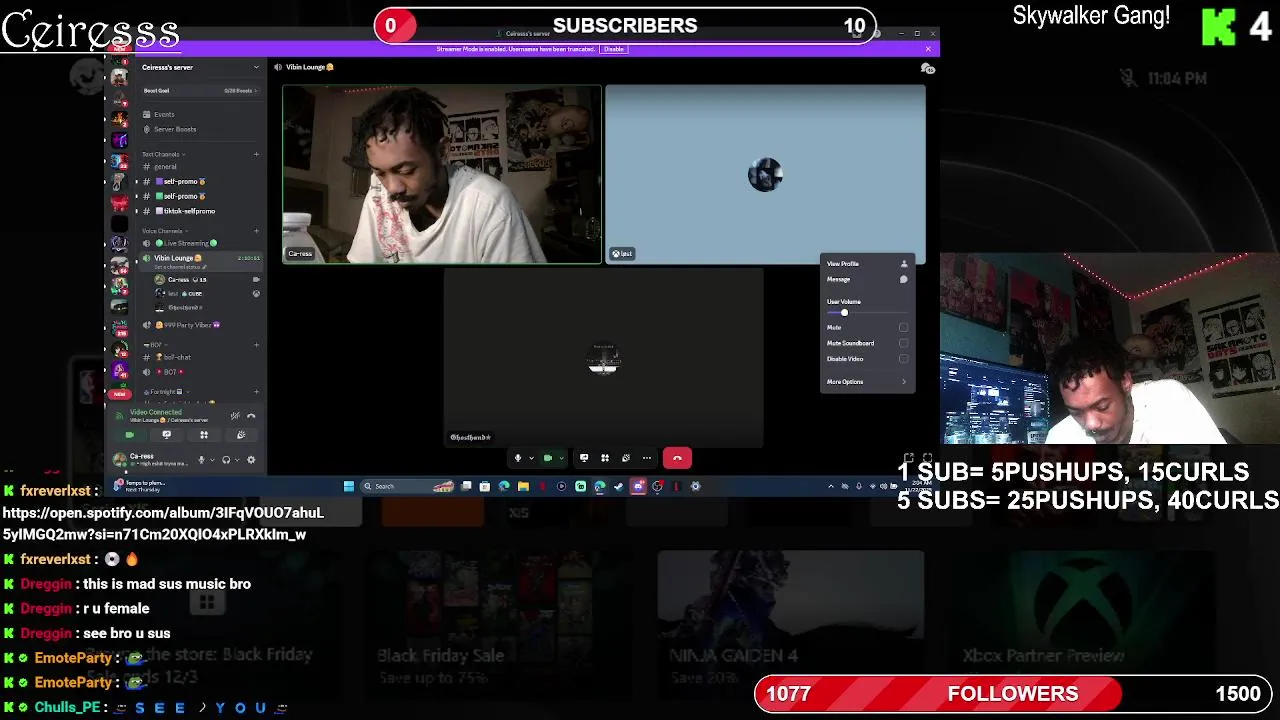This screenshot has width=1280, height=720.
Task: Click the Ca-ress user in Vibin Lounge list
Action: pos(208,280)
